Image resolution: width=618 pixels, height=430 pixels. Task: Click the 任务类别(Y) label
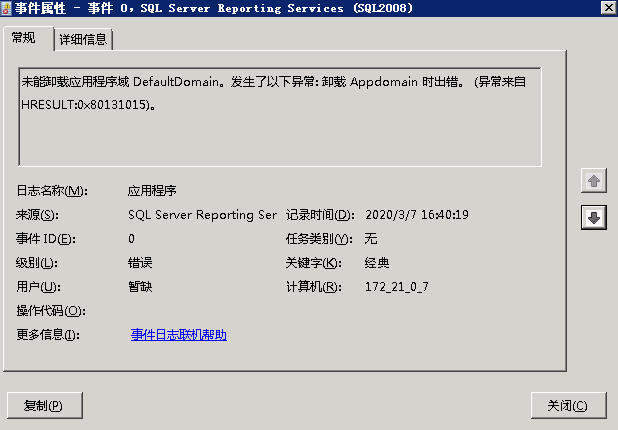tap(319, 239)
